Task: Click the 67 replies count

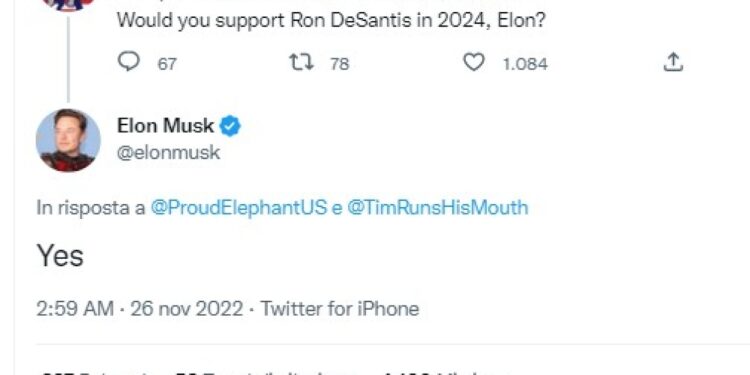Action: (167, 64)
